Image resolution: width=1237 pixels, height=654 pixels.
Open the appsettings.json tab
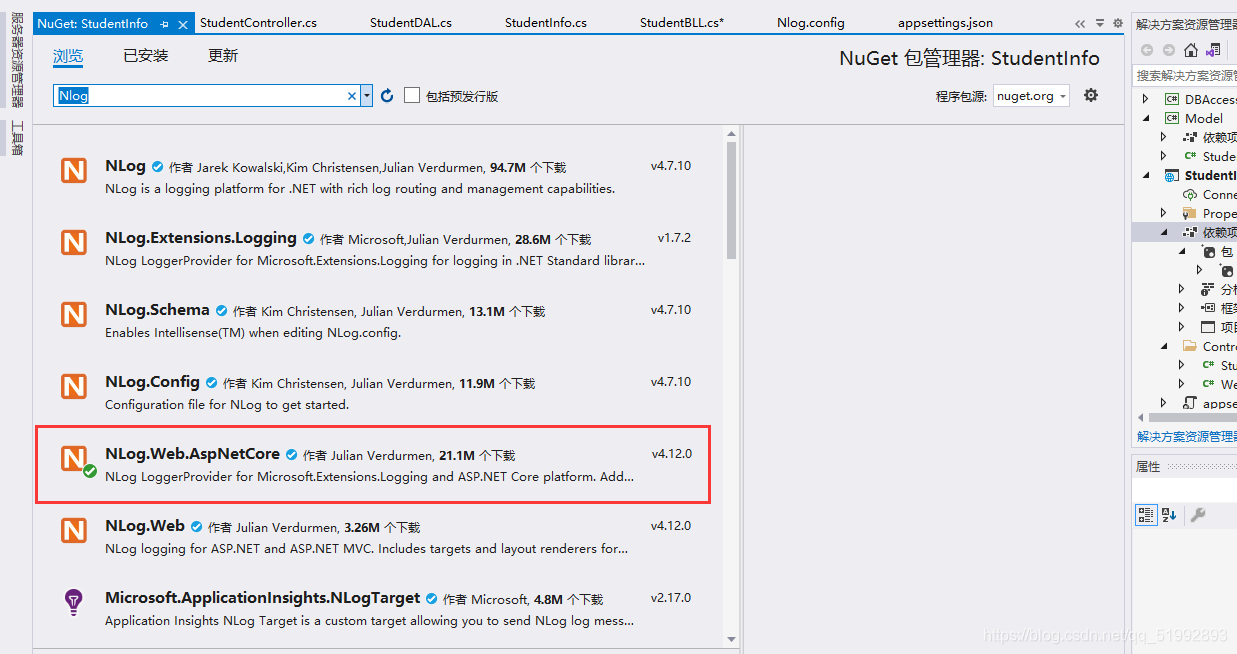(945, 23)
